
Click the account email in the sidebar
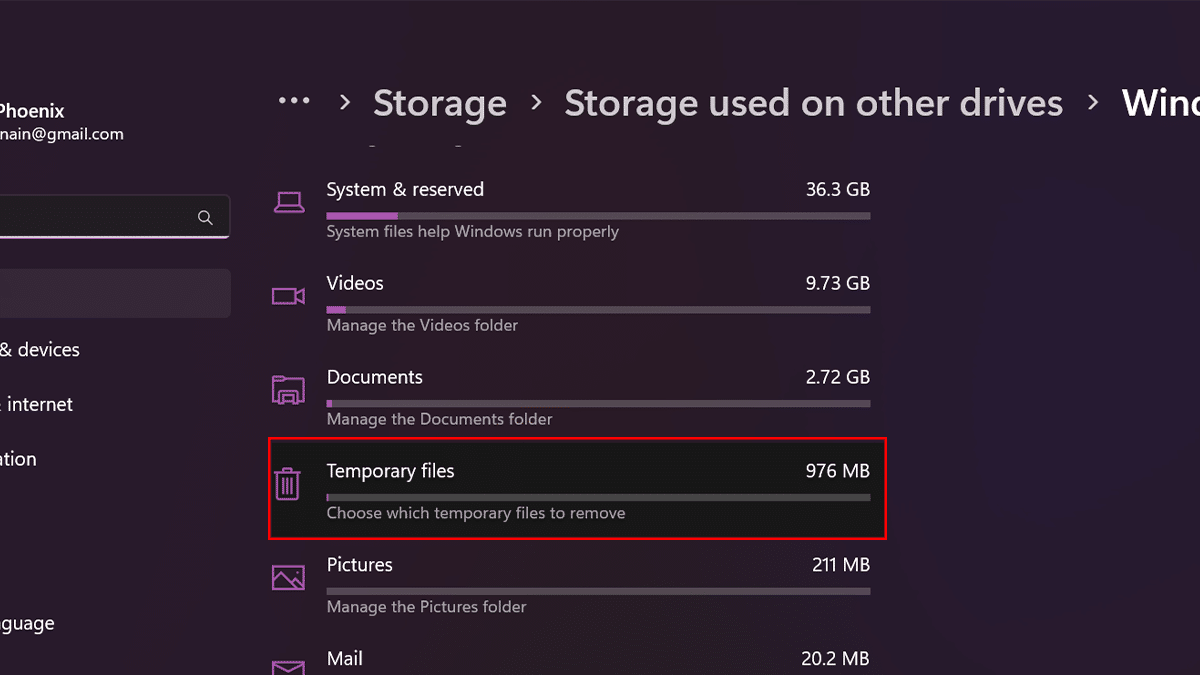pos(62,134)
